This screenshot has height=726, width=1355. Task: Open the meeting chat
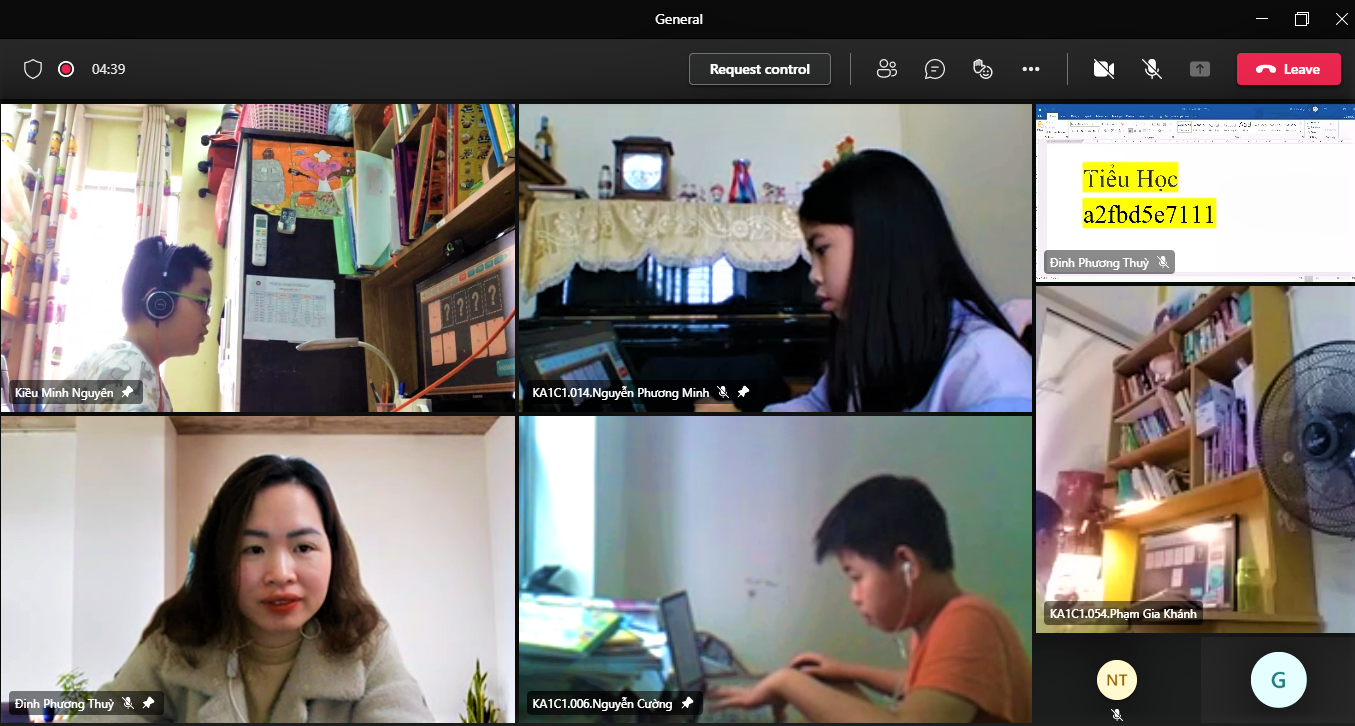pyautogui.click(x=935, y=69)
